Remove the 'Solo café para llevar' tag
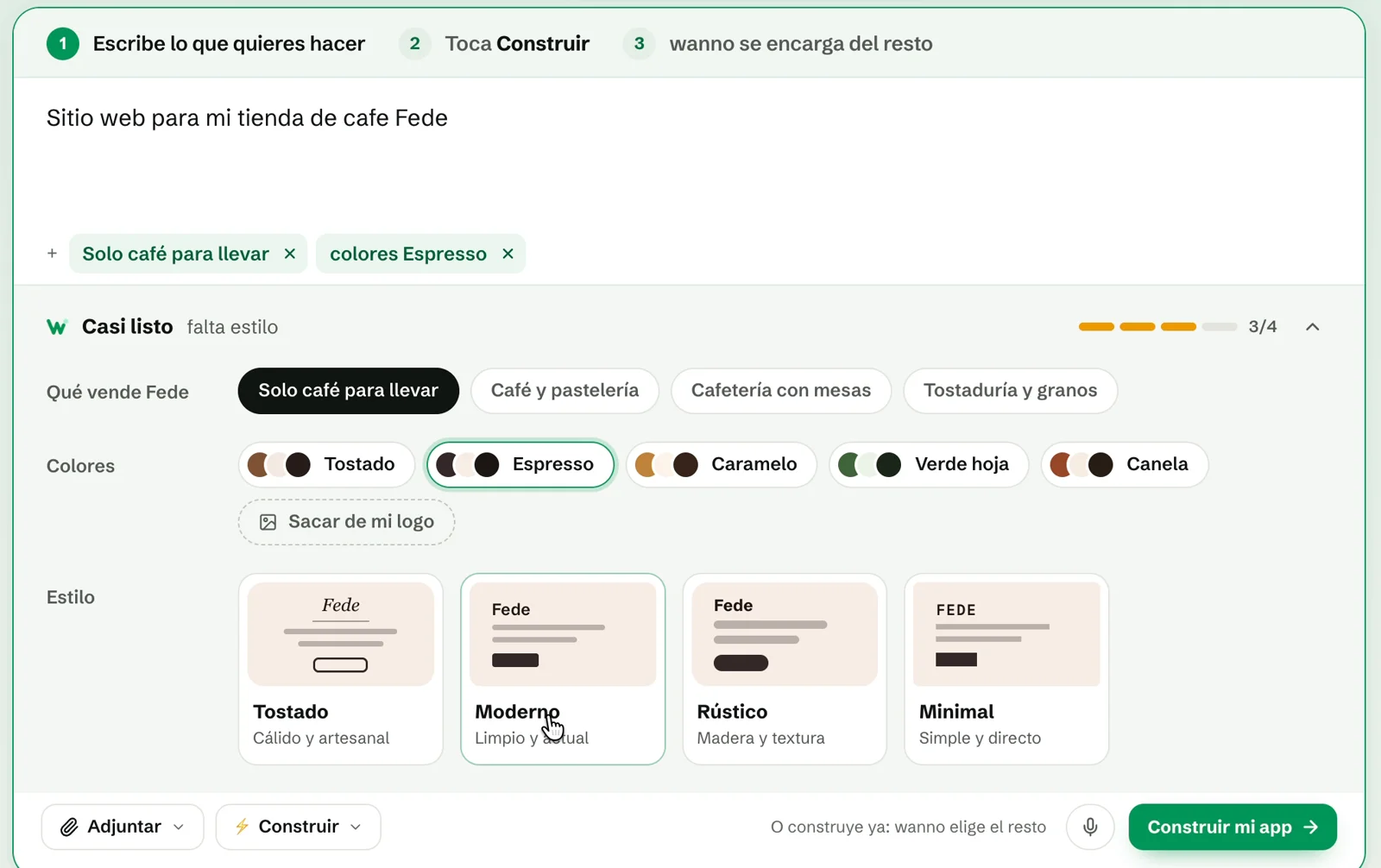The image size is (1381, 868). click(x=290, y=254)
